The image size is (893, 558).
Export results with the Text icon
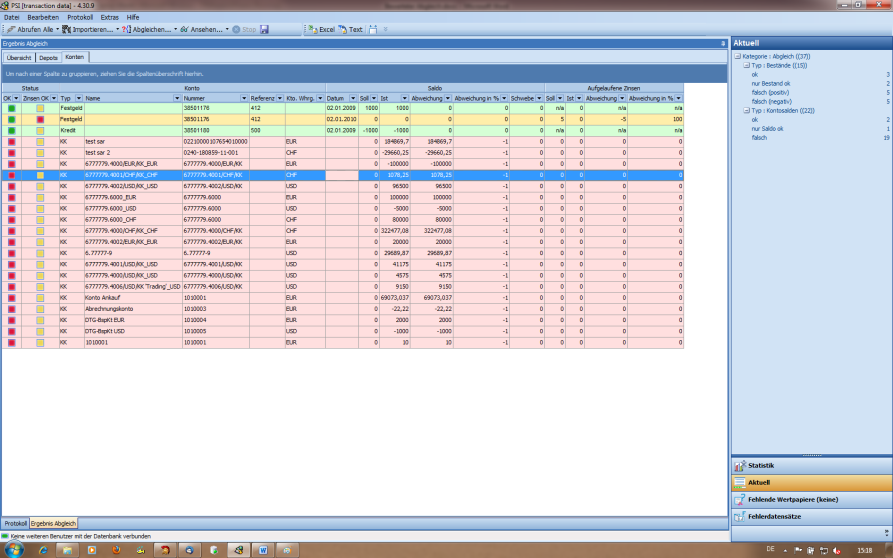(x=343, y=30)
